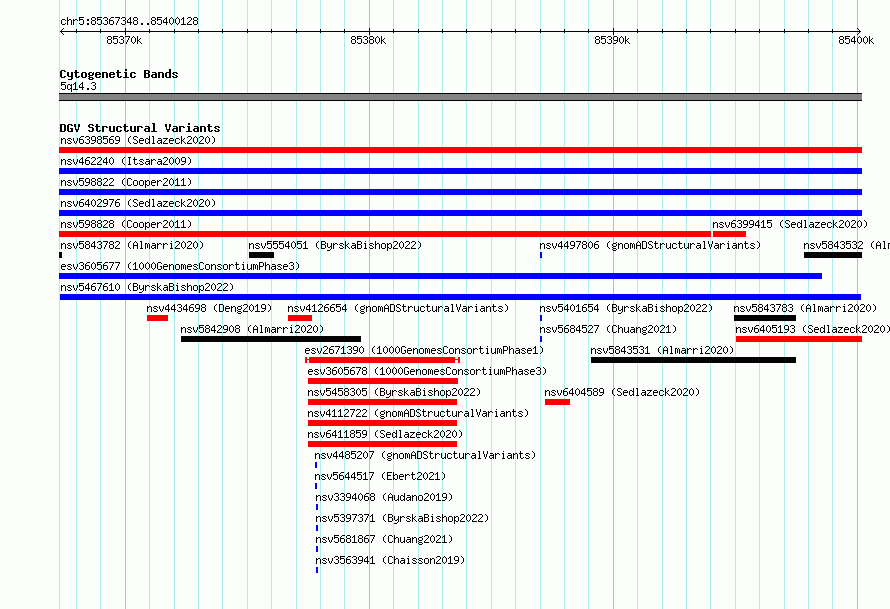Viewport: 890px width, 609px height.
Task: Click the short red nsv6399415 bar
Action: 729,234
